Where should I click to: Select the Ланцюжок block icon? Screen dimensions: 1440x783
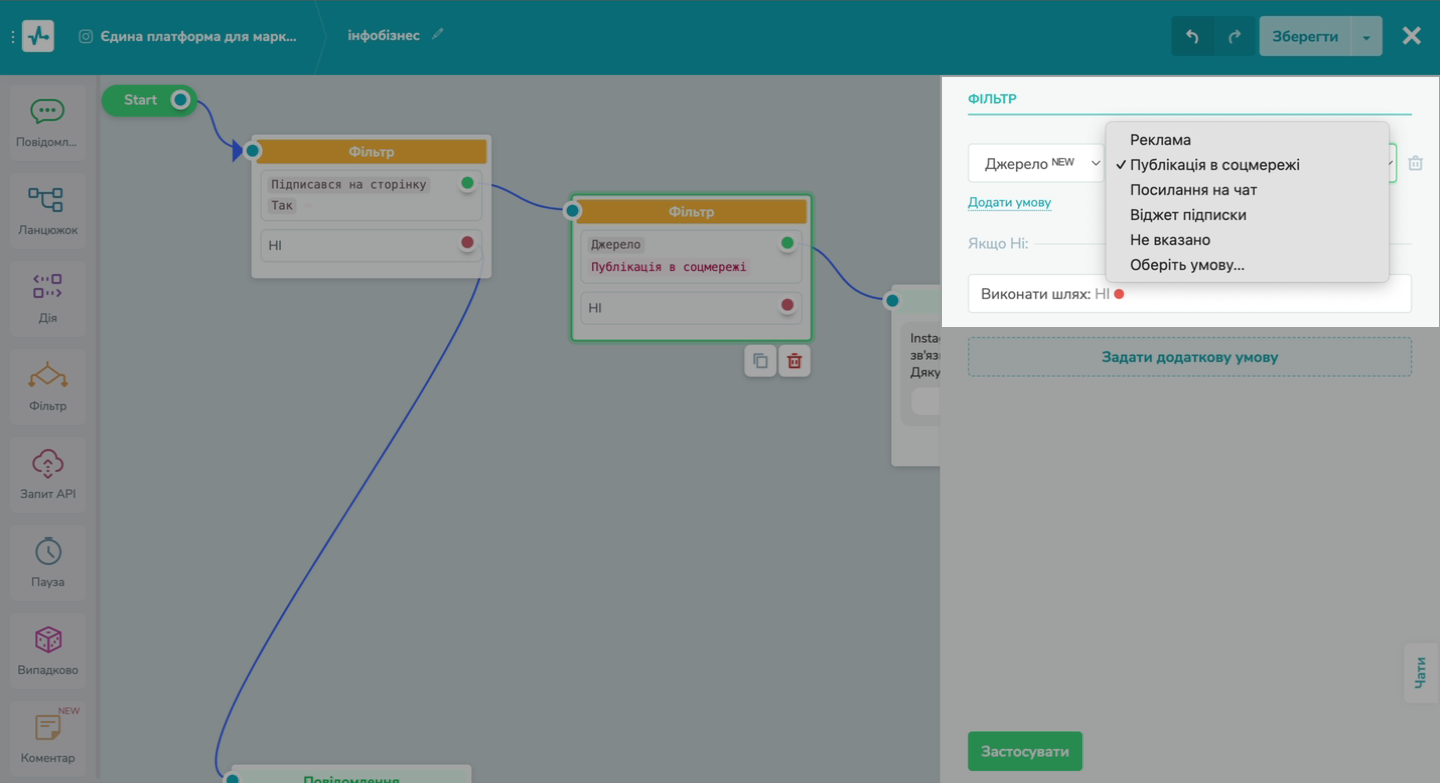pyautogui.click(x=47, y=200)
